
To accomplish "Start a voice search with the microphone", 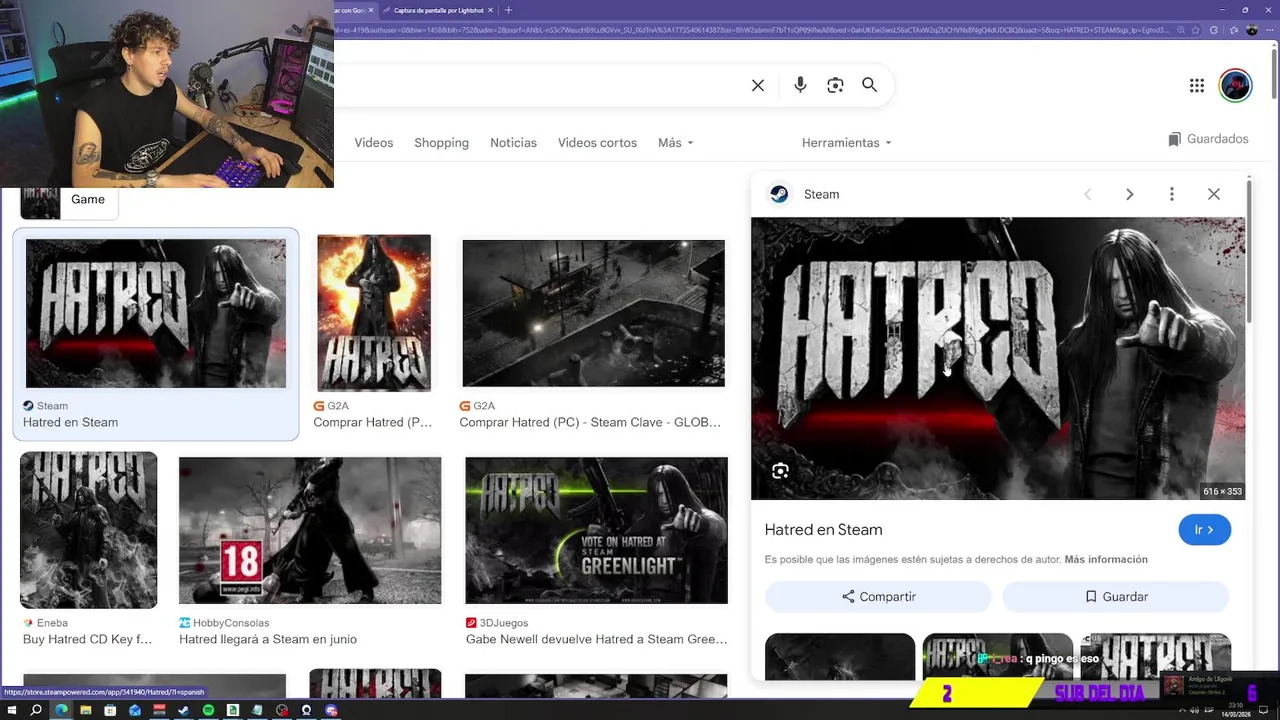I will point(800,86).
